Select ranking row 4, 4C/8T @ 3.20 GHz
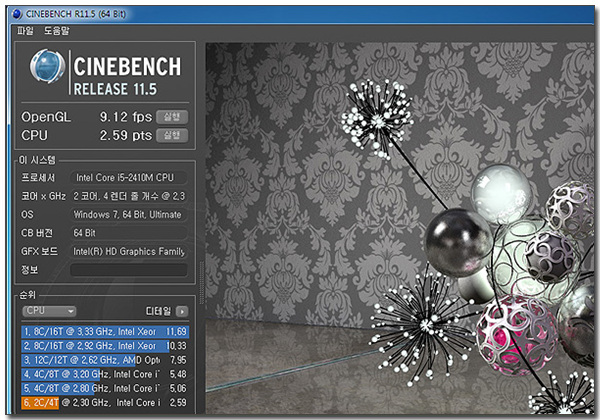Viewport: 600px width, 420px height. point(105,374)
